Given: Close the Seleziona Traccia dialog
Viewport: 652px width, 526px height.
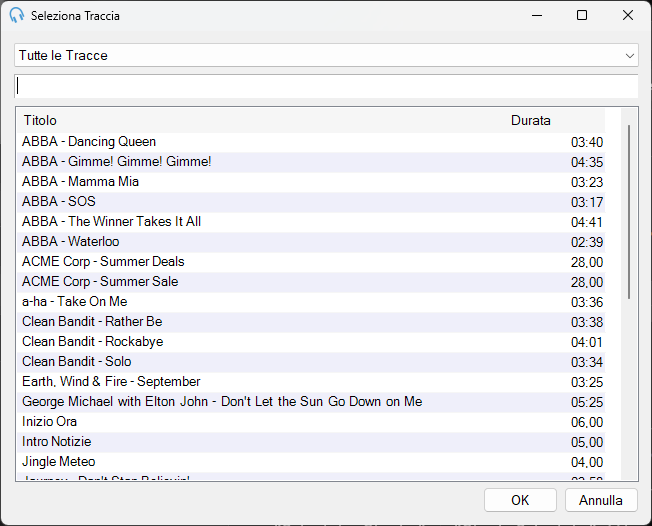Looking at the screenshot, I should click(628, 15).
